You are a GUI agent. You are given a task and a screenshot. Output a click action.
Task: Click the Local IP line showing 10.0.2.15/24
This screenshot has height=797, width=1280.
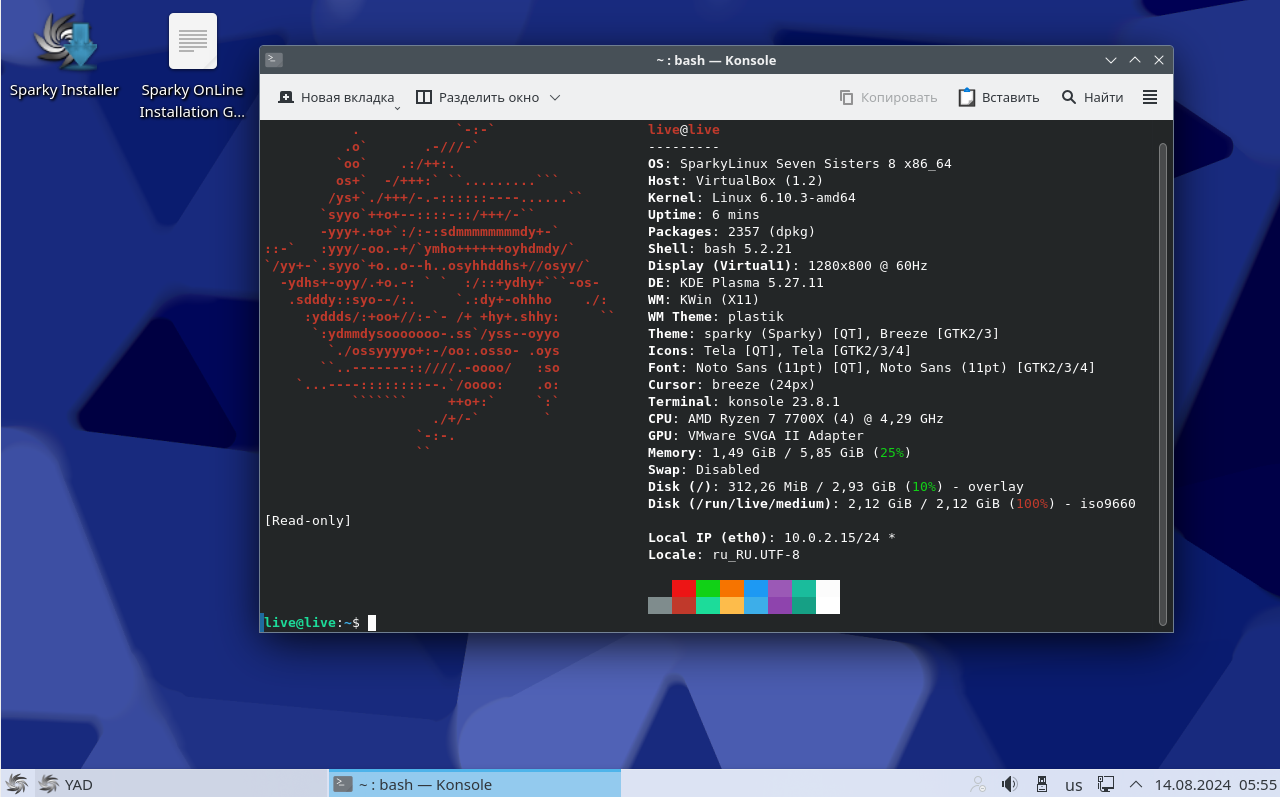(772, 538)
